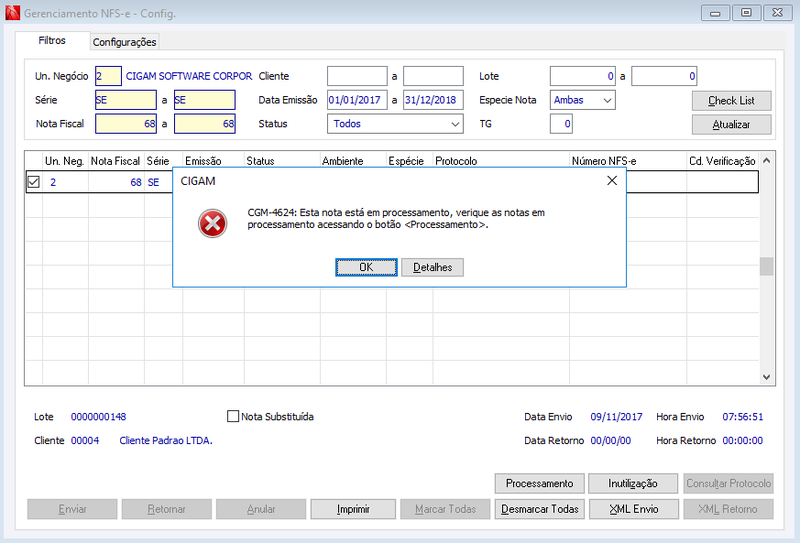
Task: Switch to the Filtros tab
Action: 52,40
